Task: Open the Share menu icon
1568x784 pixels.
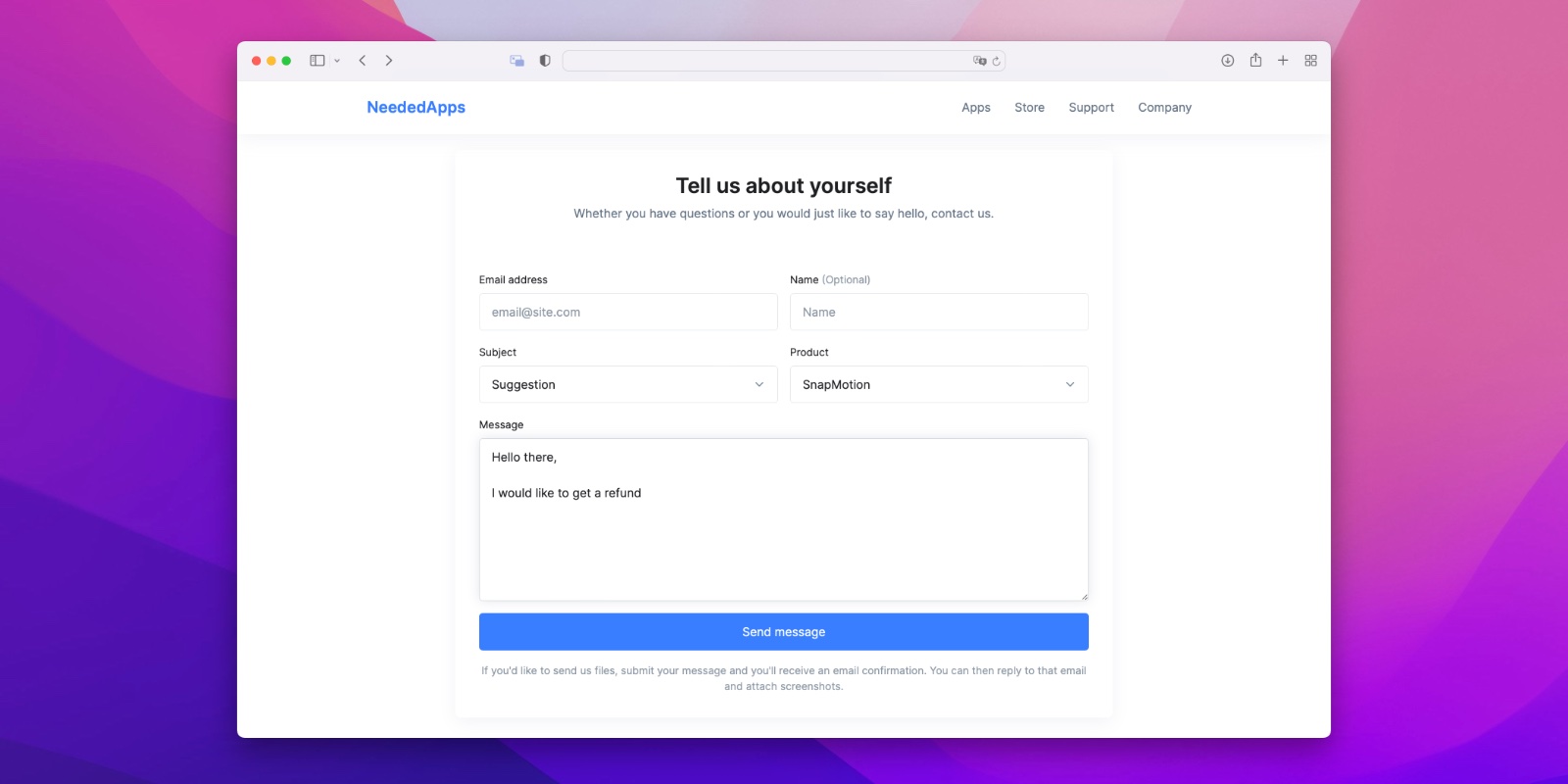Action: [x=1255, y=60]
